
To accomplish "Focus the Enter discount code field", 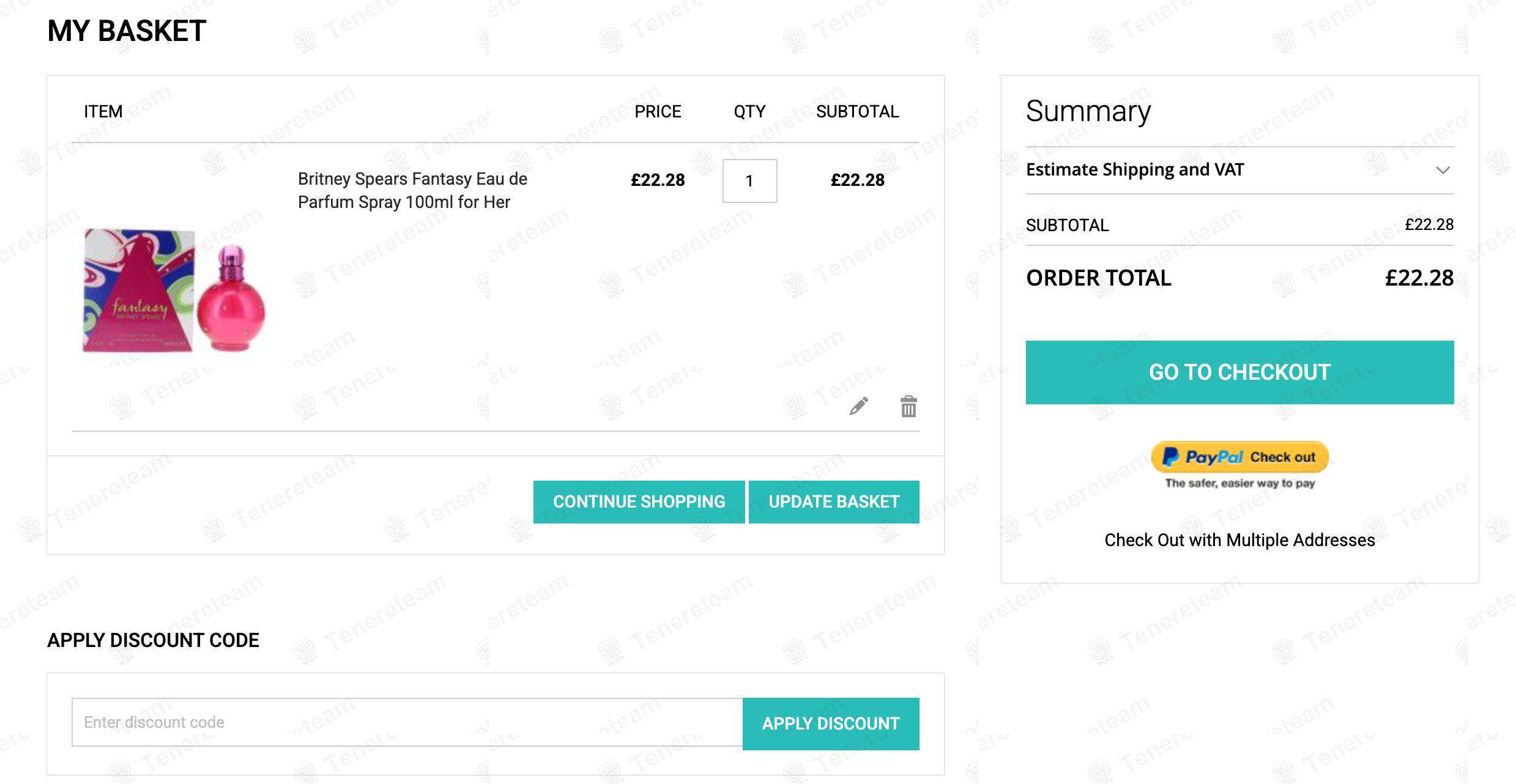I will point(407,722).
